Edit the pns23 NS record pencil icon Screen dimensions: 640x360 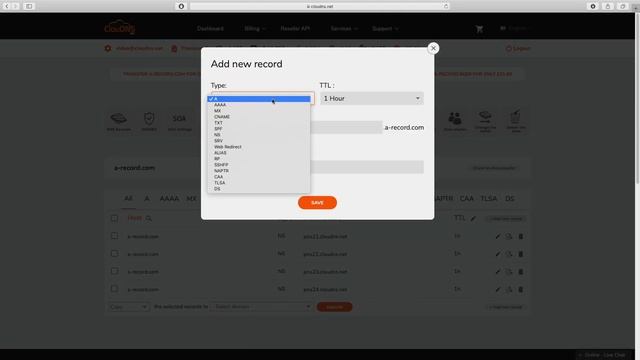coord(498,271)
